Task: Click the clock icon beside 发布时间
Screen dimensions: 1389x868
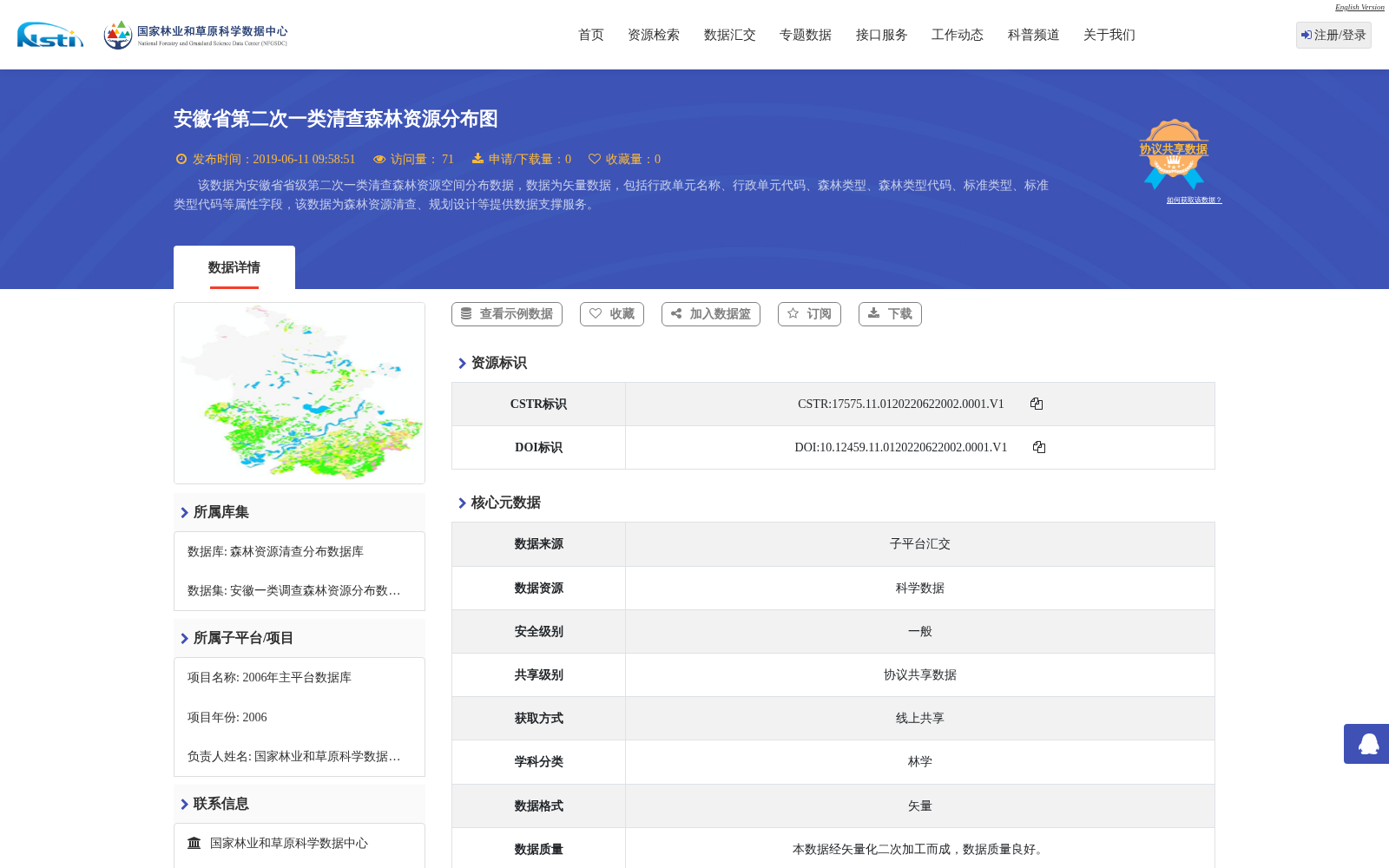Action: [x=181, y=159]
